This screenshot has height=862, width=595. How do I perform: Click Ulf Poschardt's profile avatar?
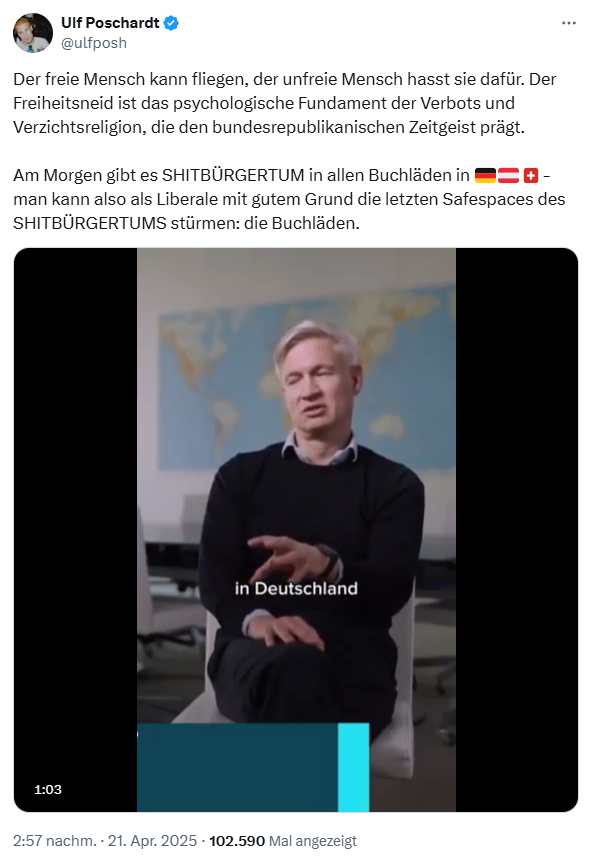click(x=33, y=33)
